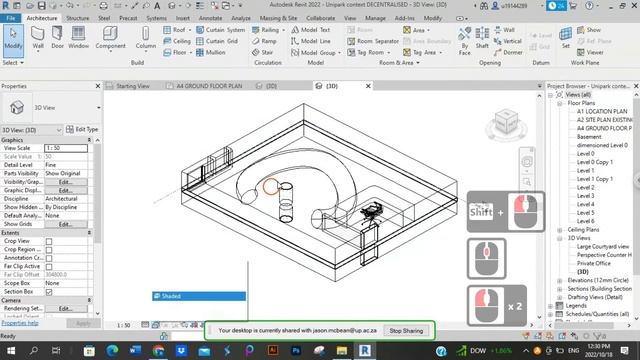Click the ViewCube in 3D view

click(506, 123)
